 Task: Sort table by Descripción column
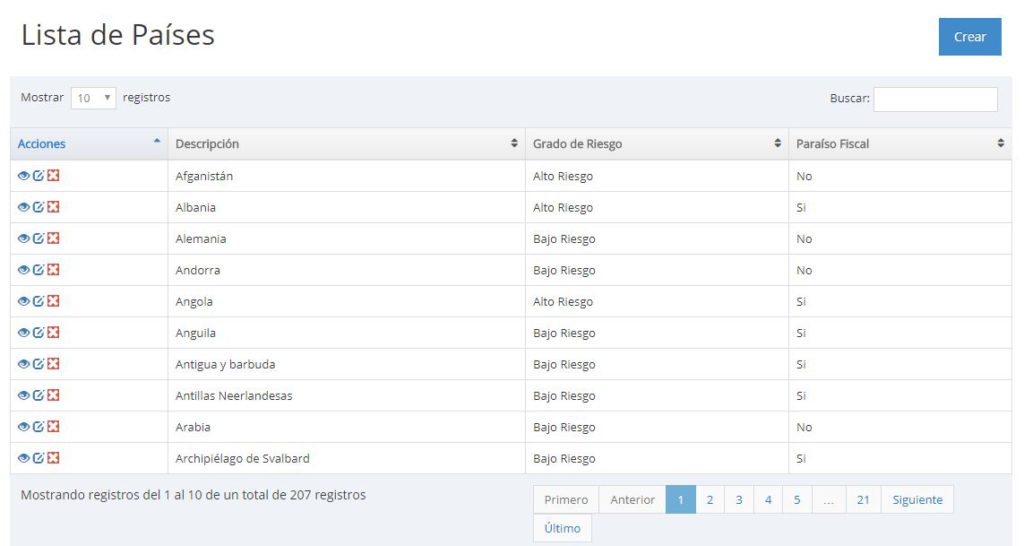(x=346, y=144)
